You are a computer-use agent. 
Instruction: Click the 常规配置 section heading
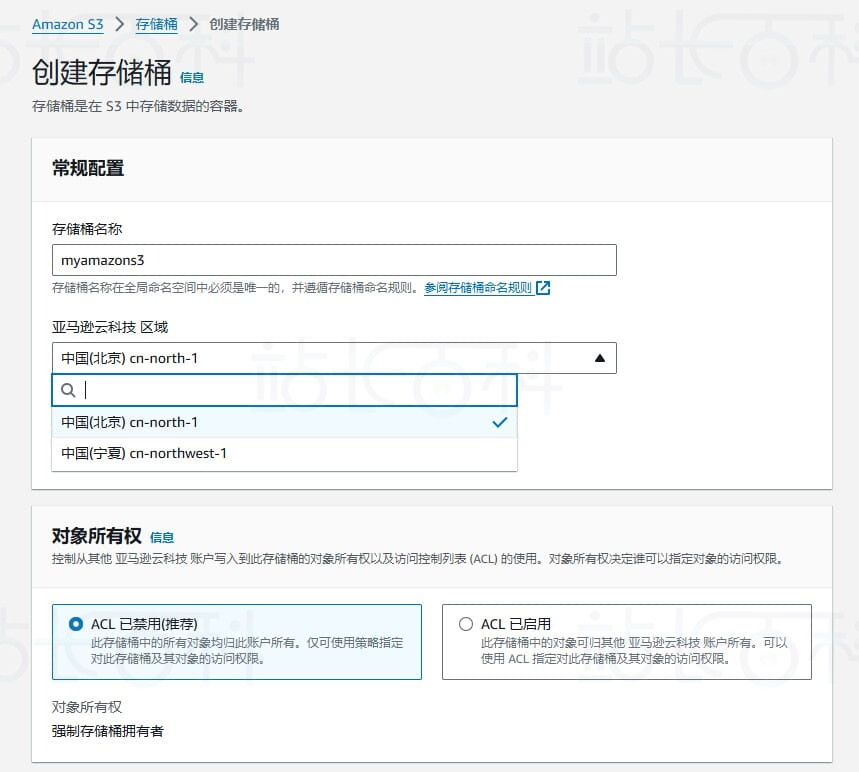coord(88,168)
